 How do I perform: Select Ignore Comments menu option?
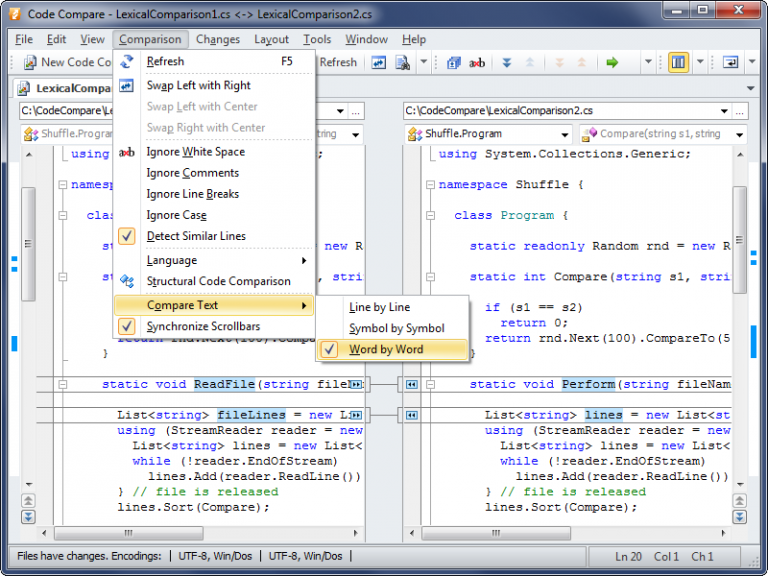click(x=192, y=173)
